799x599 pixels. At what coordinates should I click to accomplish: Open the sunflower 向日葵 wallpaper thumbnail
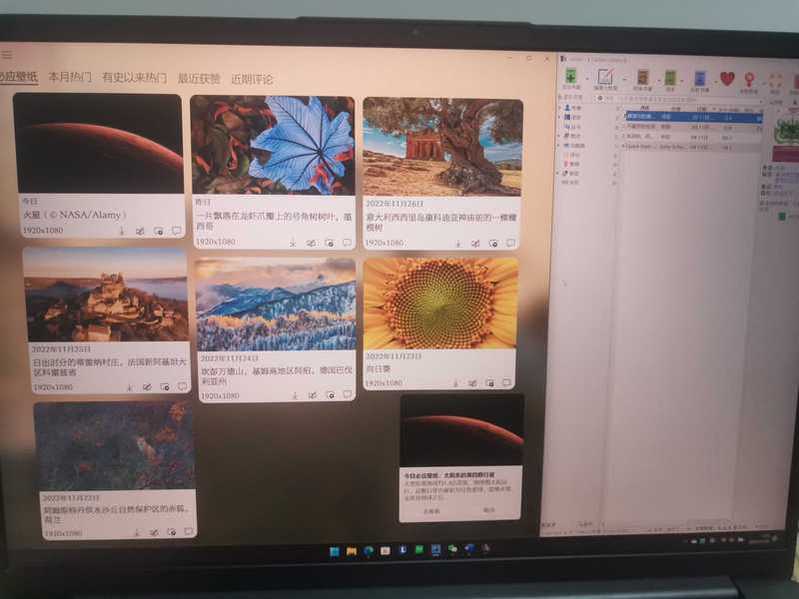coord(441,304)
